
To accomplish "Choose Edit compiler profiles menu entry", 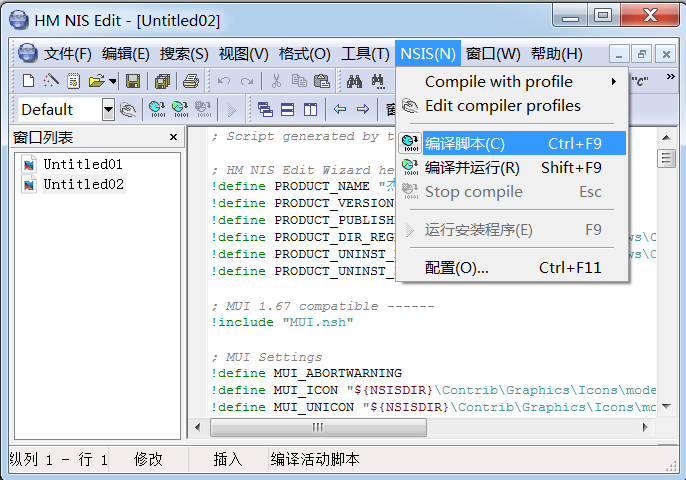I will (513, 106).
